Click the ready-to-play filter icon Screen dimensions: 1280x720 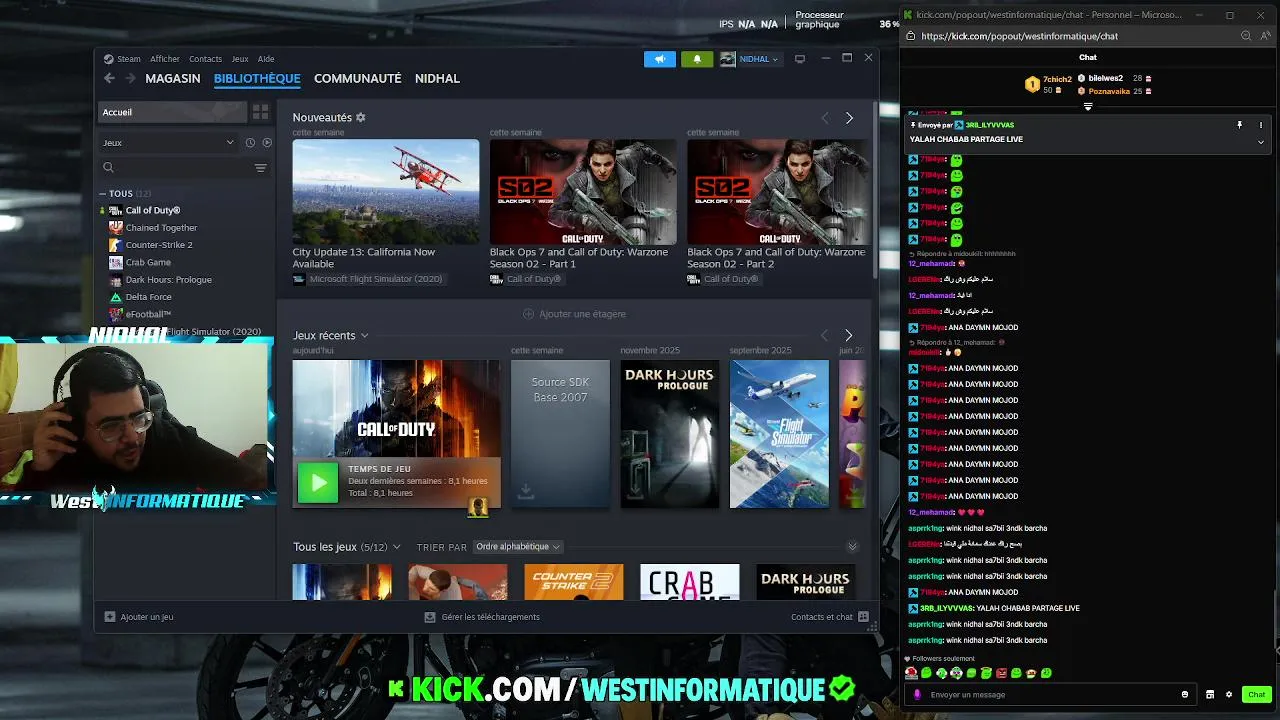coord(266,143)
